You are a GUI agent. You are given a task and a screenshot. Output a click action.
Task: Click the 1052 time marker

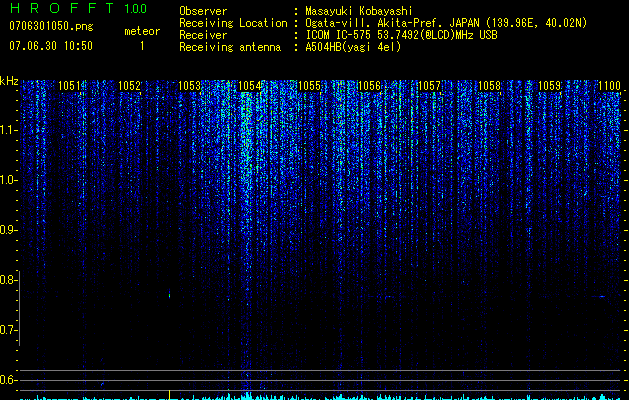point(130,85)
